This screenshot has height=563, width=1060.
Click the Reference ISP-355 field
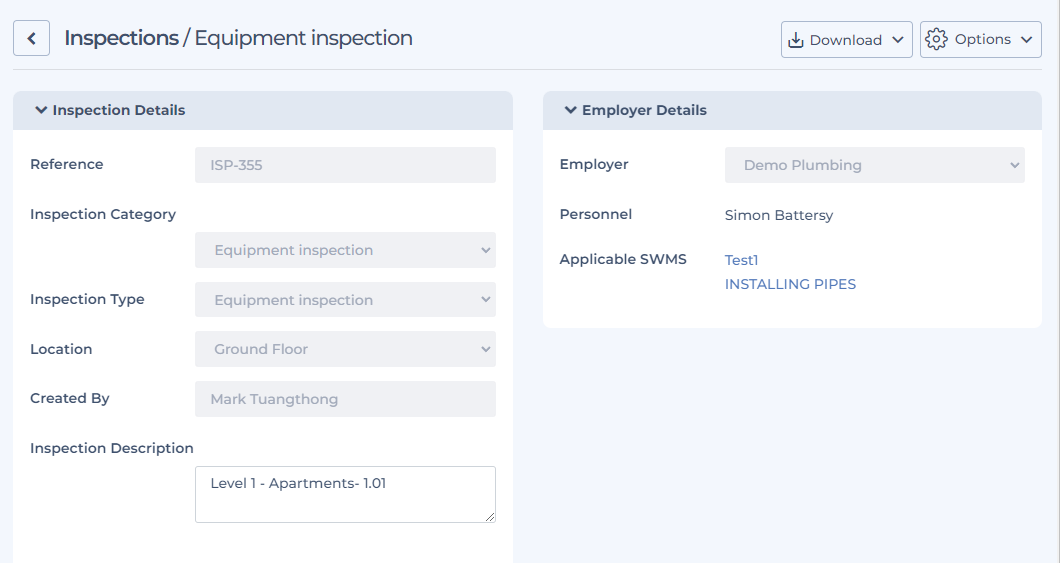pyautogui.click(x=345, y=165)
